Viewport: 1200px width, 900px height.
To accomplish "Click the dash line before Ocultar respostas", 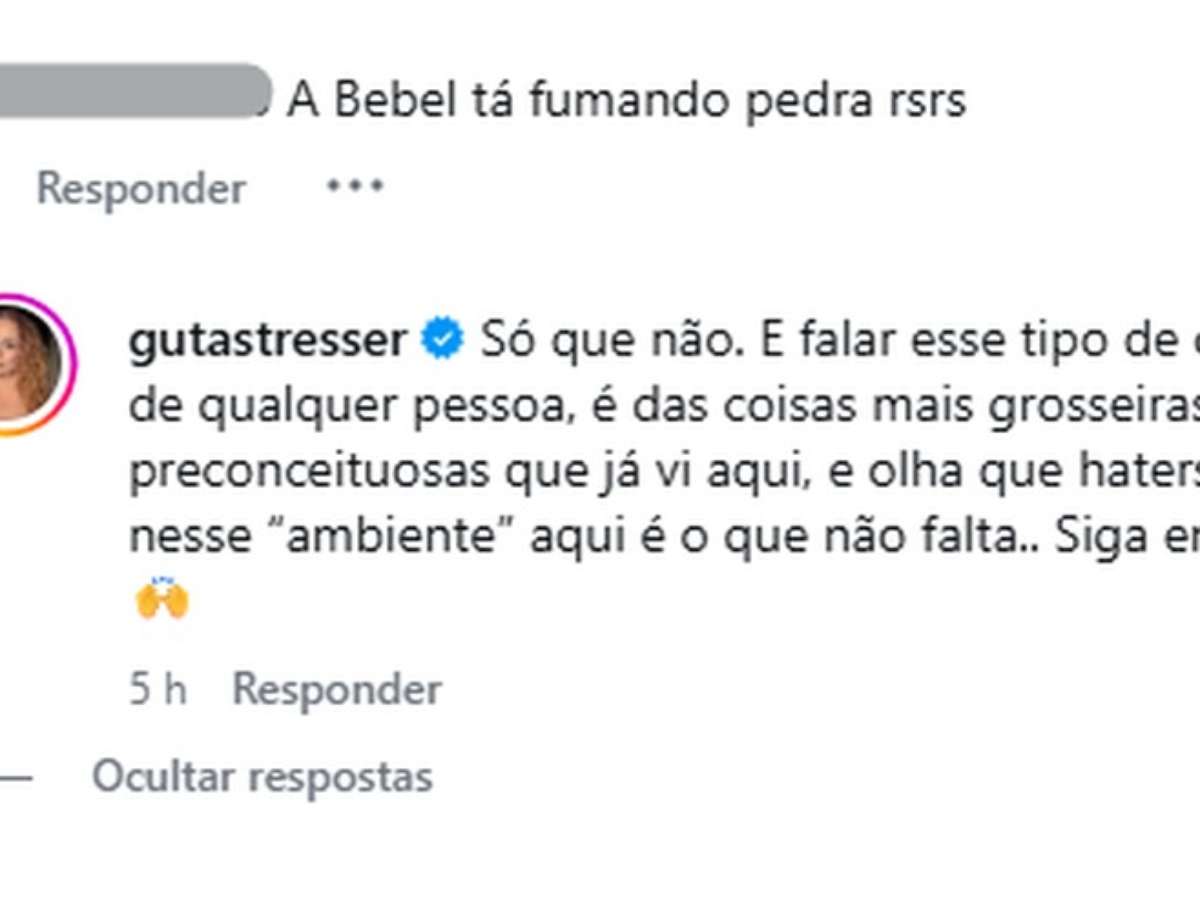I will (14, 777).
